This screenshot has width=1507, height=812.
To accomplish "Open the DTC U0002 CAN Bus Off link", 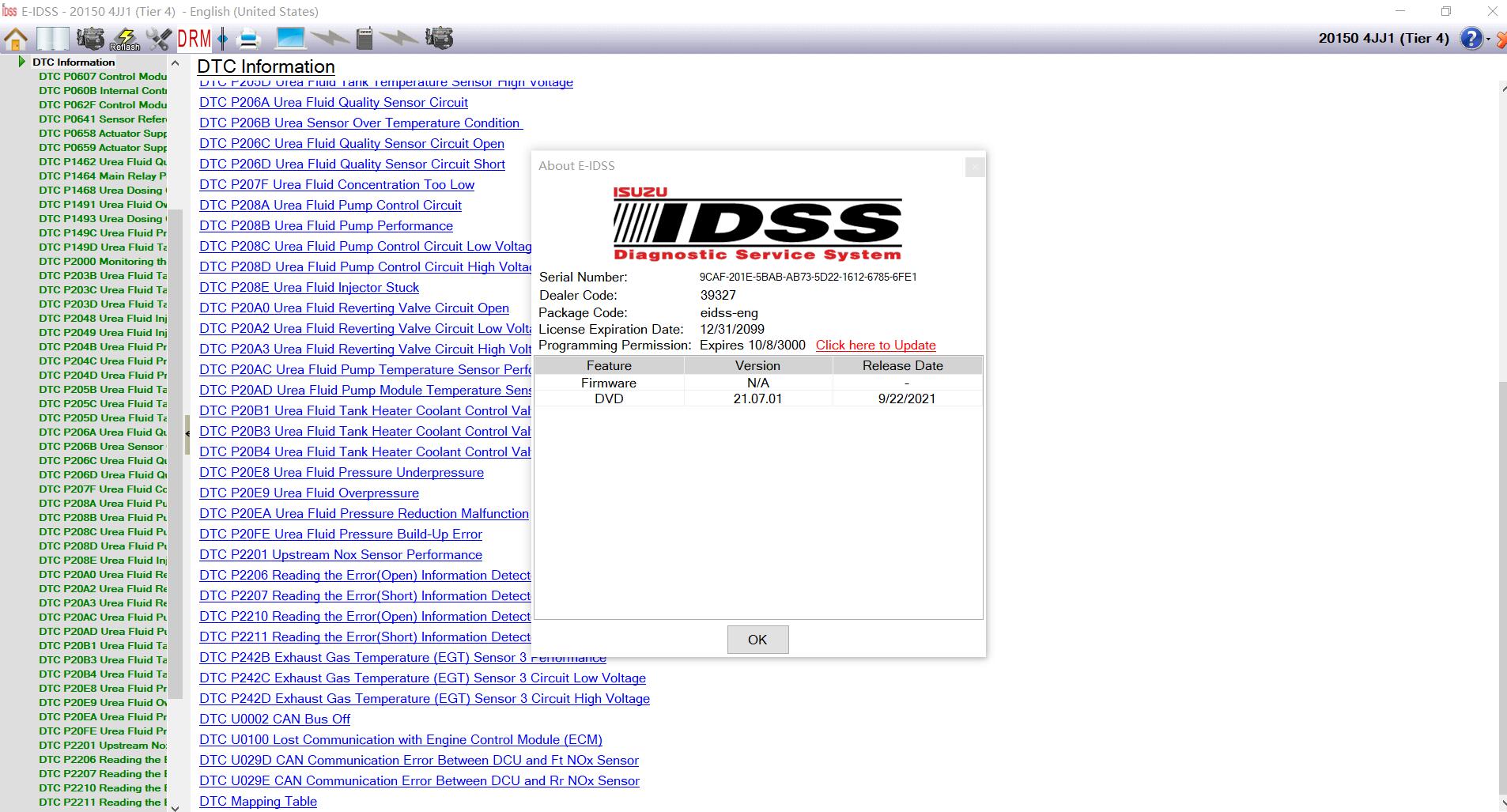I will 275,719.
